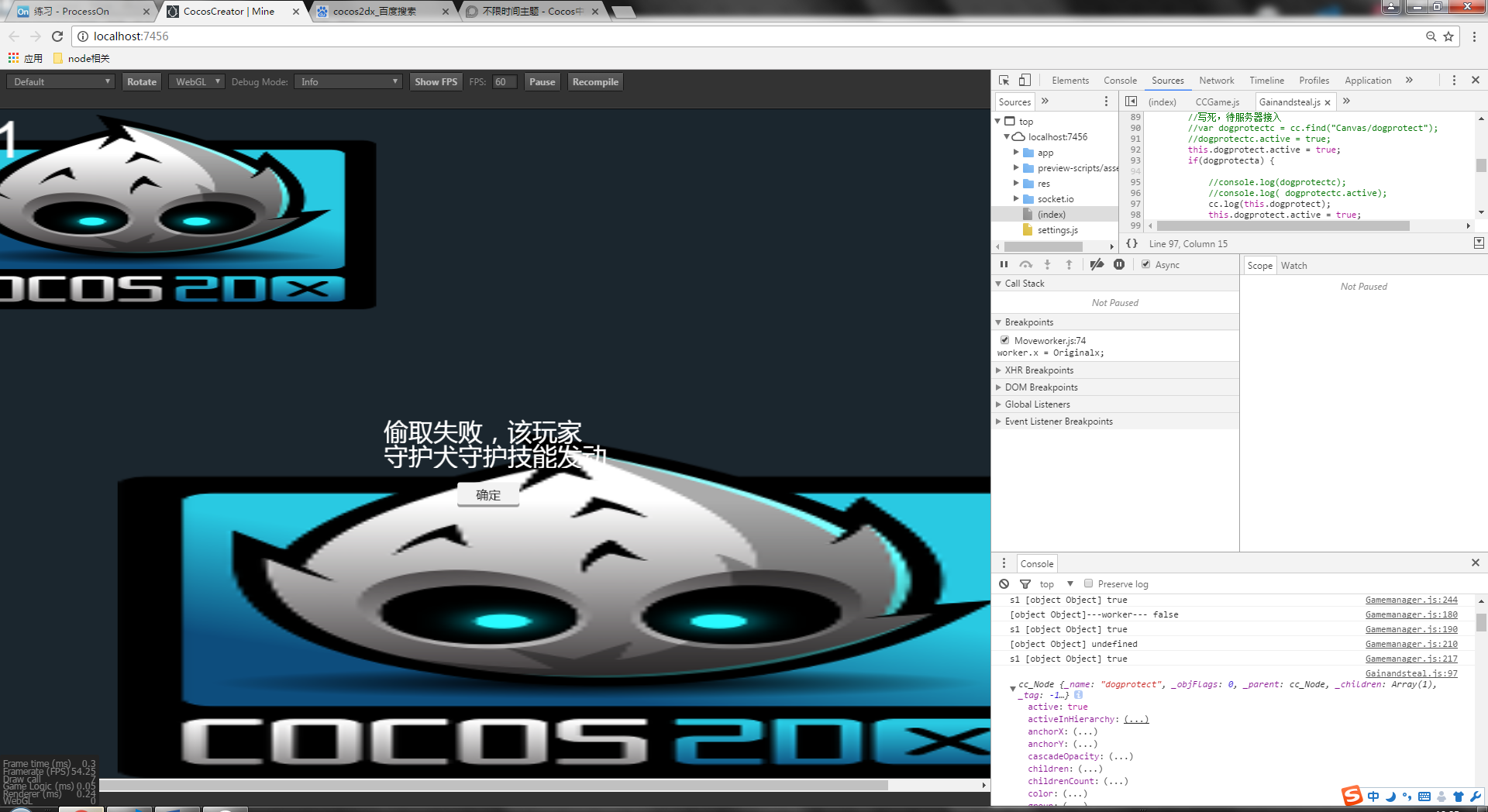Screen dimensions: 1488x812
Task: Switch to ProcessOn browser tab
Action: [80, 12]
